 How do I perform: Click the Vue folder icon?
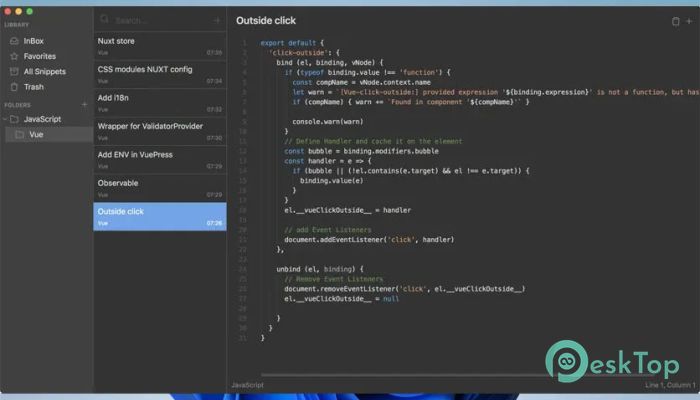[19, 134]
